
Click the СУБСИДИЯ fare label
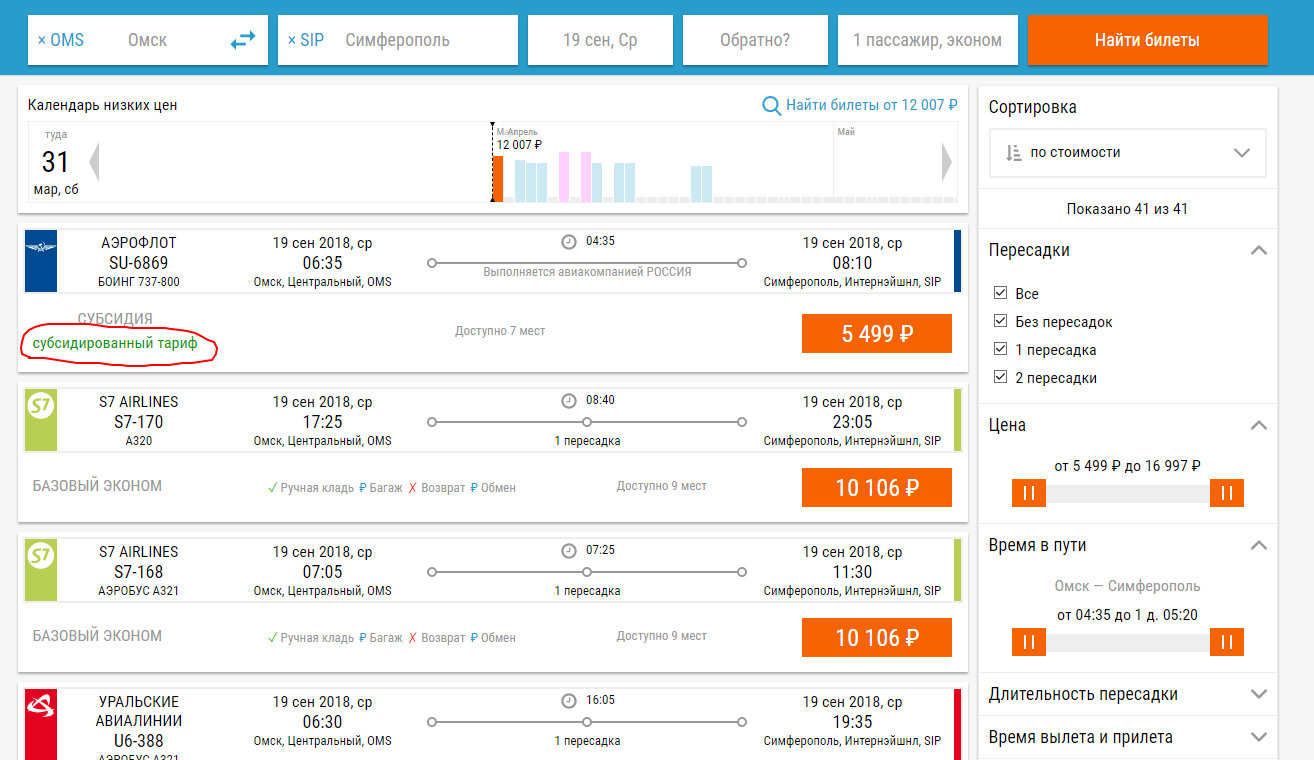(x=115, y=318)
